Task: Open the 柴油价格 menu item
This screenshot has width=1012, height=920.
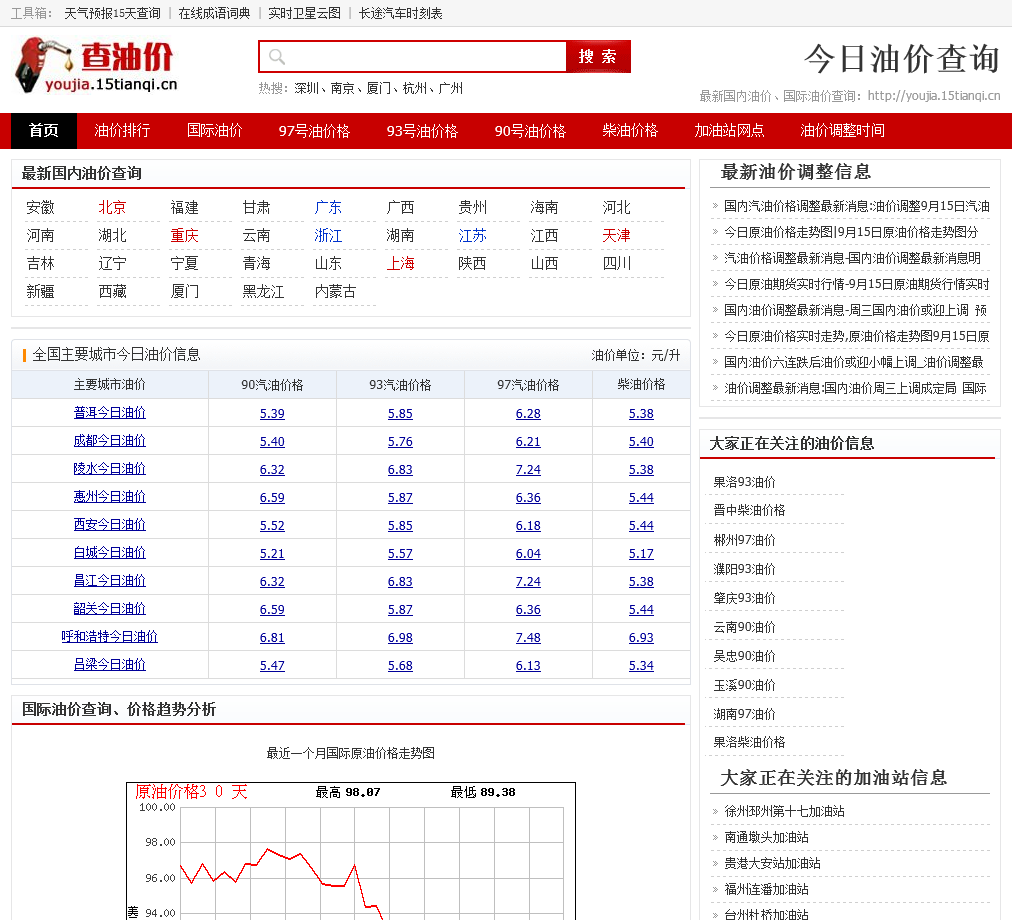Action: [x=630, y=130]
